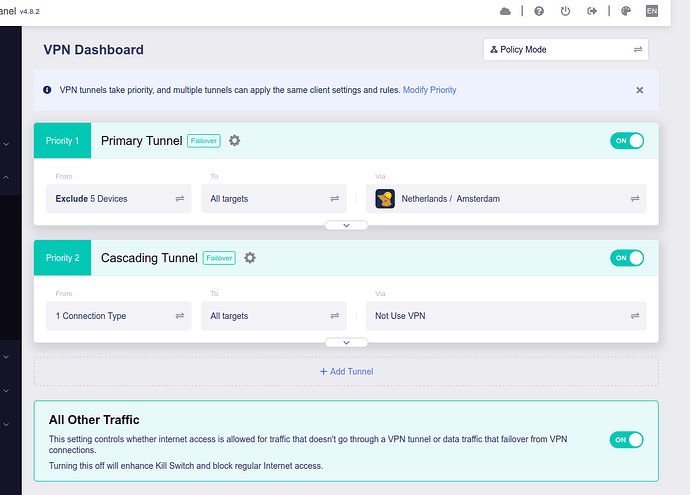Click the Add Tunnel button
The height and width of the screenshot is (495, 690).
tap(346, 371)
